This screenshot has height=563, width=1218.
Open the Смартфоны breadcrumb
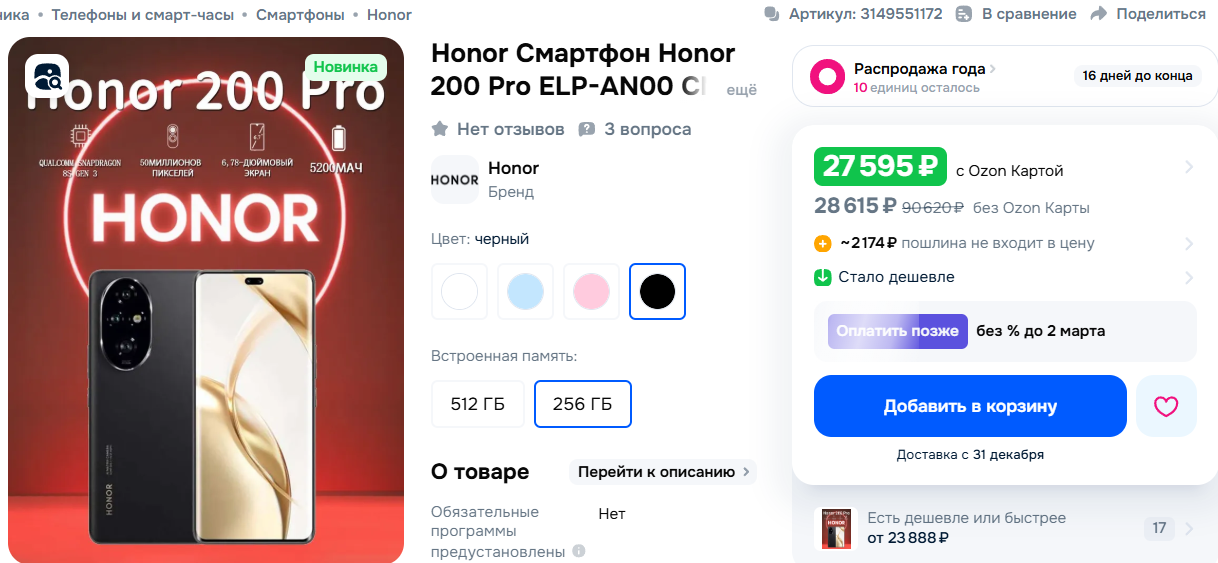300,14
